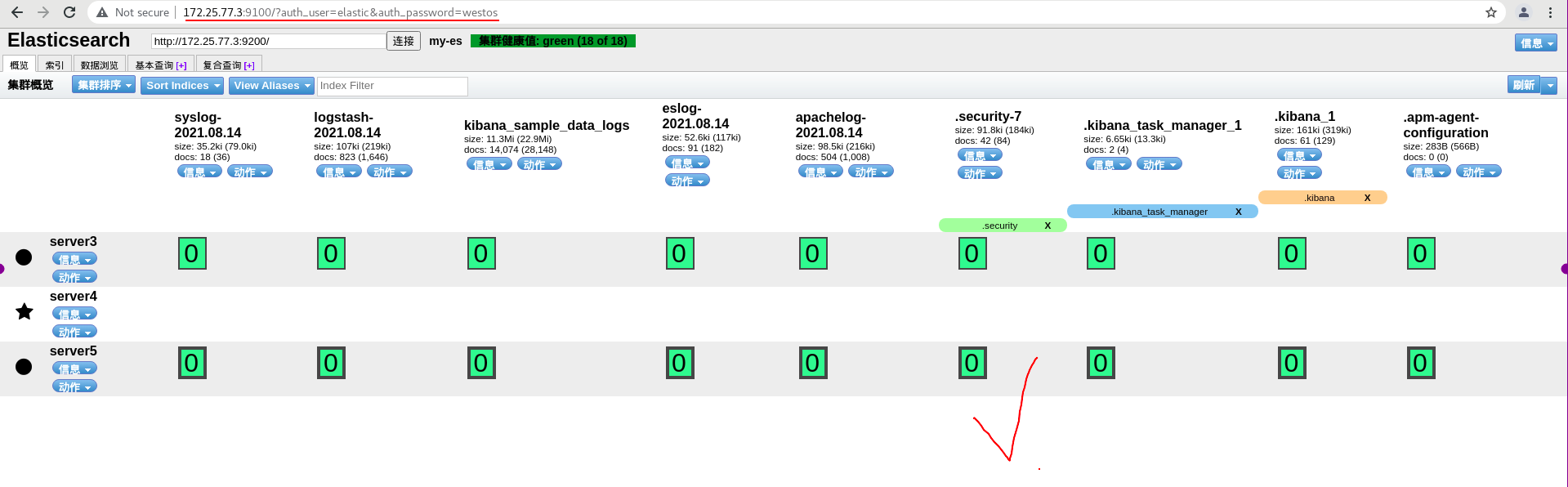Switch to the 基本查询 tab
This screenshot has width=1568, height=487.
[x=161, y=65]
